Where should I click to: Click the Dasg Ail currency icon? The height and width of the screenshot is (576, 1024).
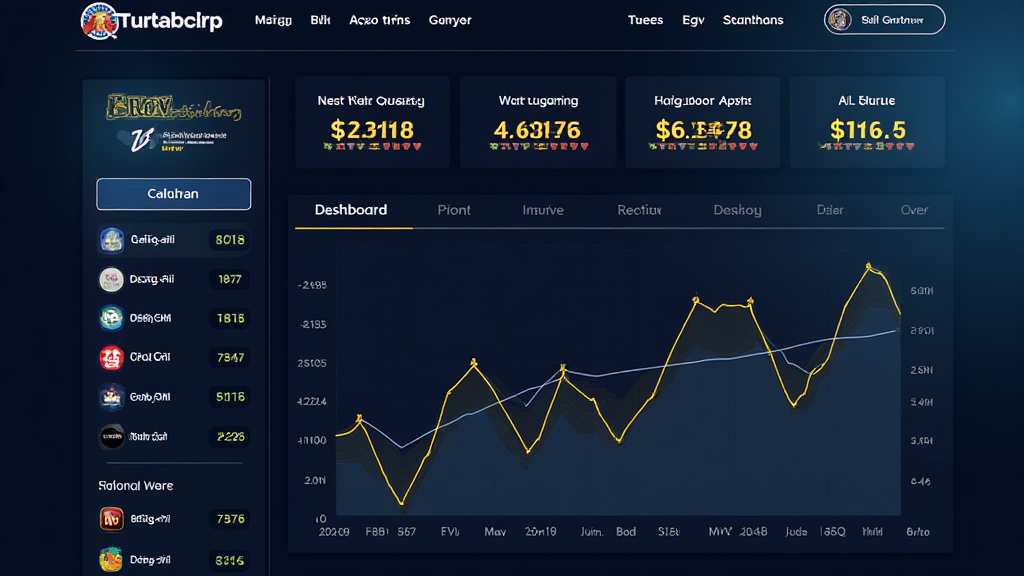(x=113, y=280)
